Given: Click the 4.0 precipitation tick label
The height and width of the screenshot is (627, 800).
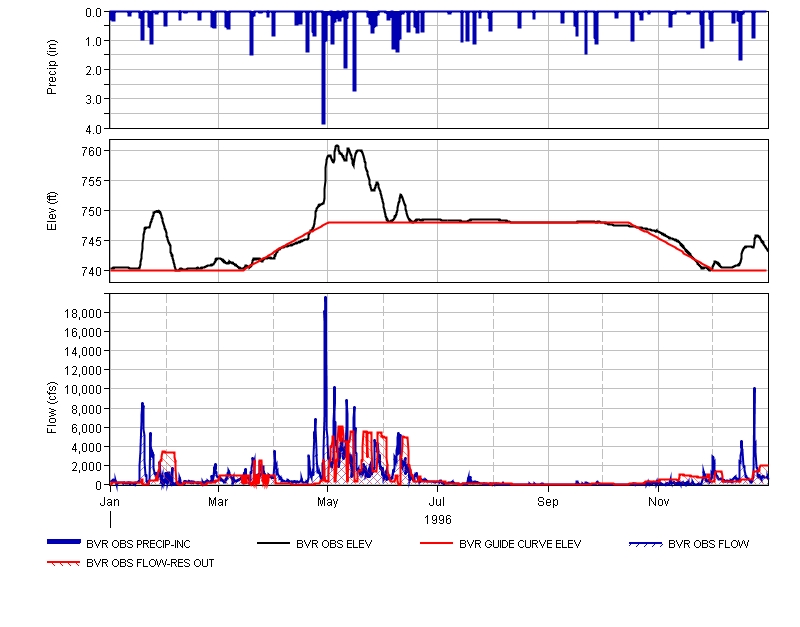Looking at the screenshot, I should click(x=93, y=130).
